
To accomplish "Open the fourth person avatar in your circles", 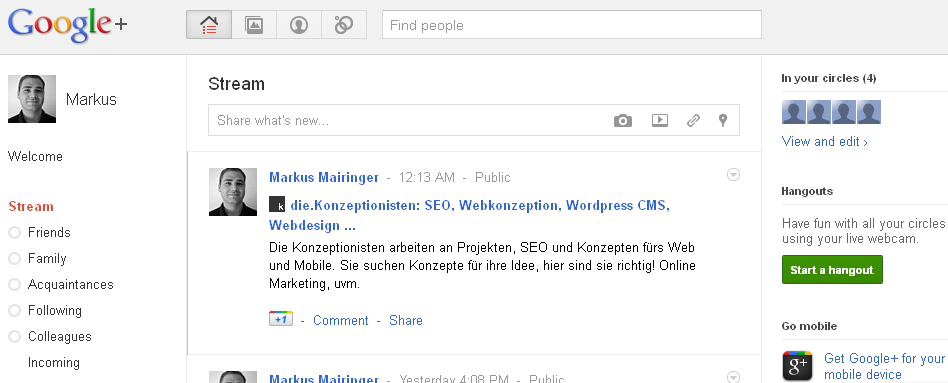I will pyautogui.click(x=868, y=113).
